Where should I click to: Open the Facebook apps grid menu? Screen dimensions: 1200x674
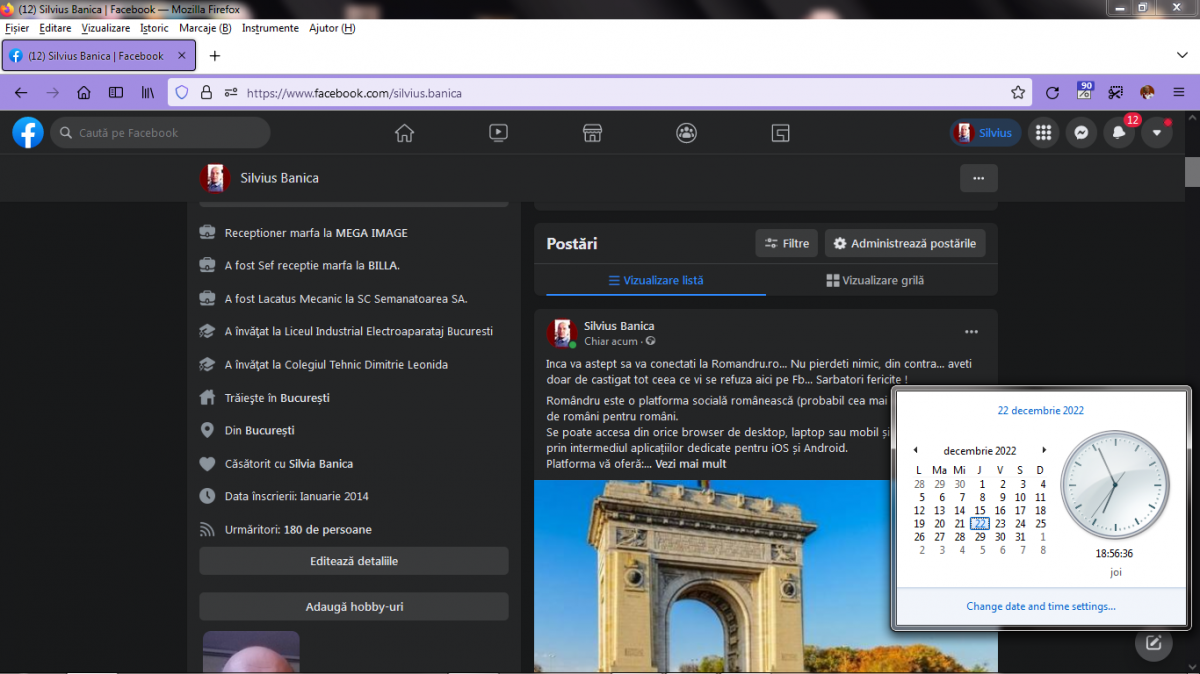[x=1043, y=133]
